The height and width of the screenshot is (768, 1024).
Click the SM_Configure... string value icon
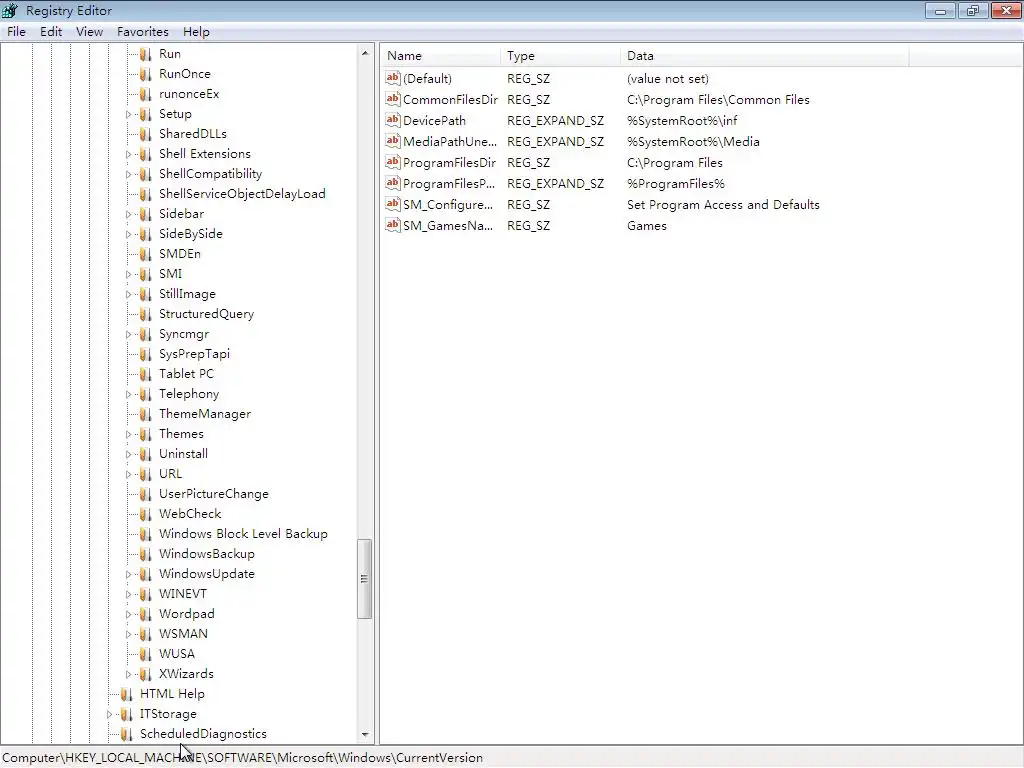392,204
